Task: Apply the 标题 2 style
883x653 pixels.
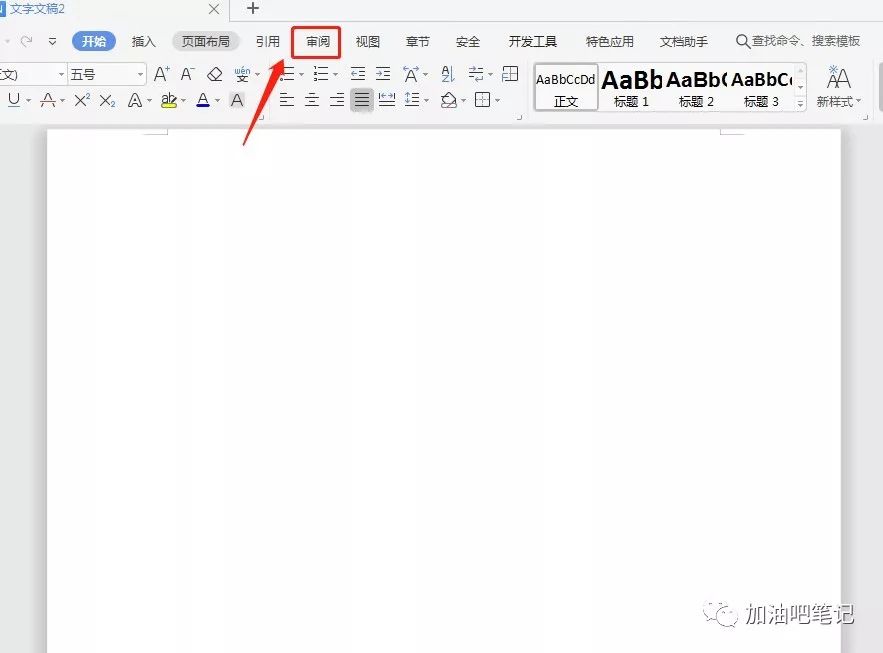Action: 697,87
